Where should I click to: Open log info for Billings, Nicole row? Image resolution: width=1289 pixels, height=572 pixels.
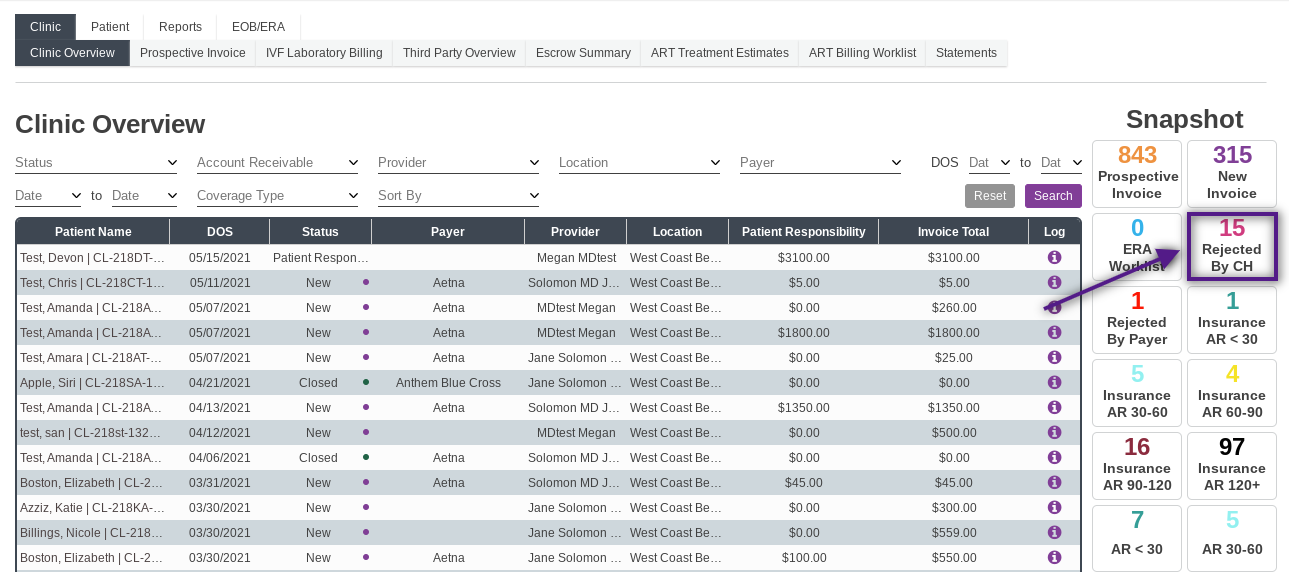point(1054,532)
